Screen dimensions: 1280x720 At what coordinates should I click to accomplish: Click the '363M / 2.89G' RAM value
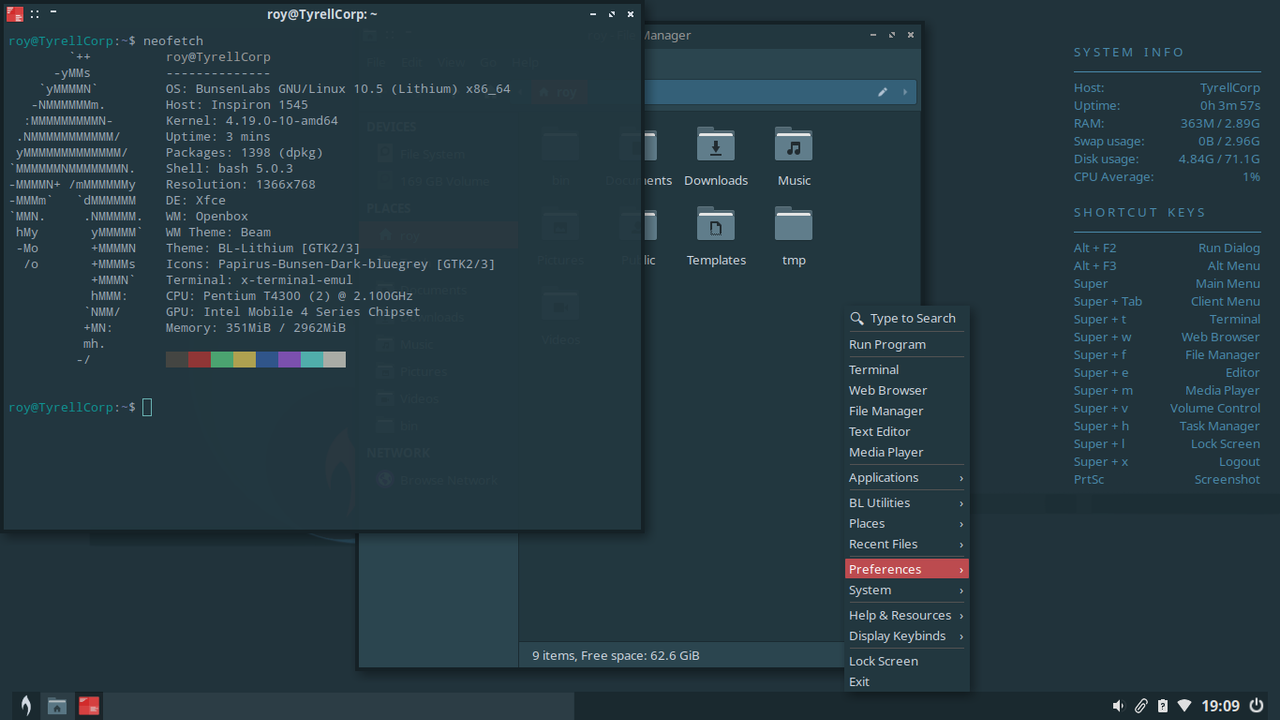coord(1220,124)
